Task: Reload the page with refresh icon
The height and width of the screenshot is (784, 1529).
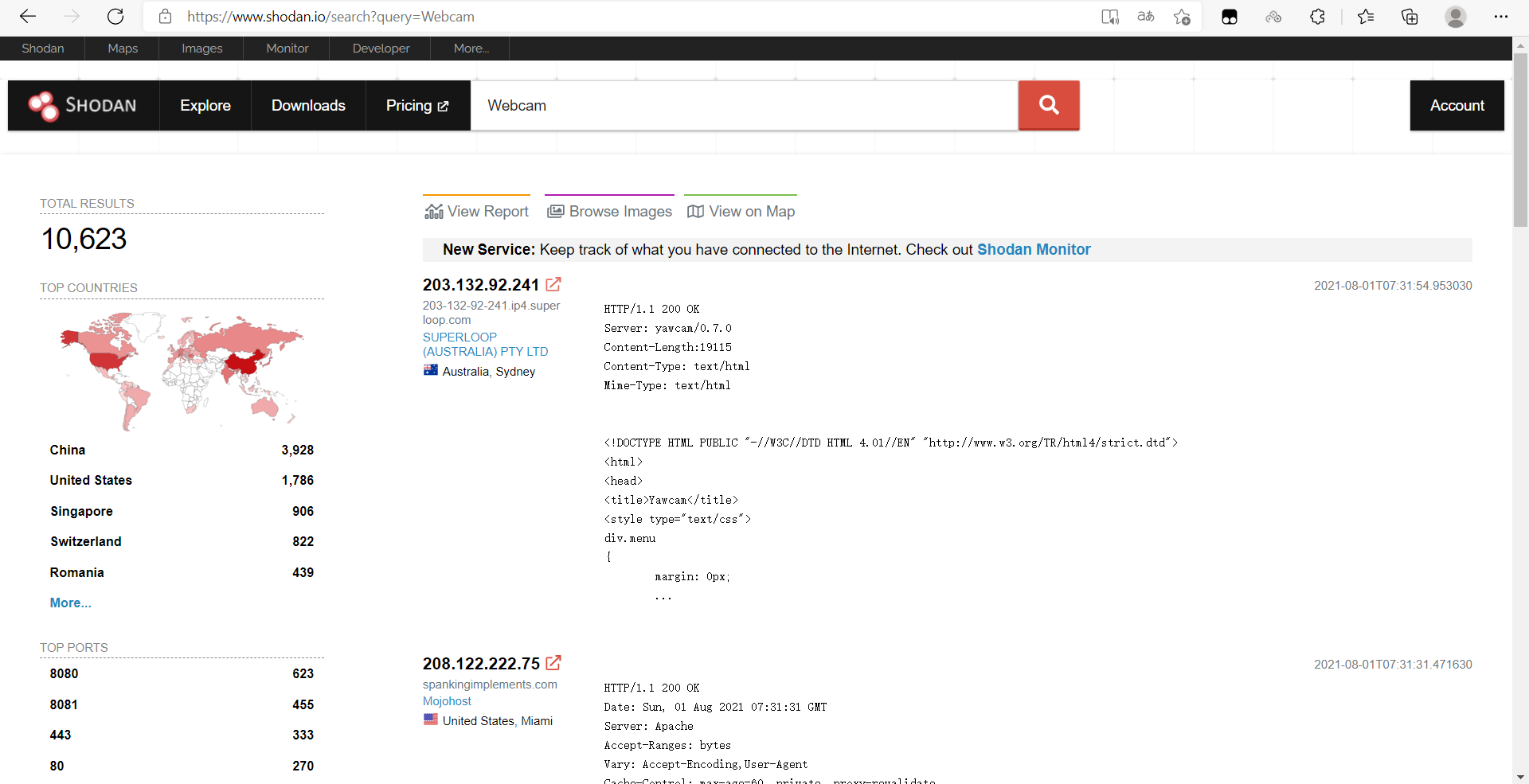Action: tap(115, 17)
